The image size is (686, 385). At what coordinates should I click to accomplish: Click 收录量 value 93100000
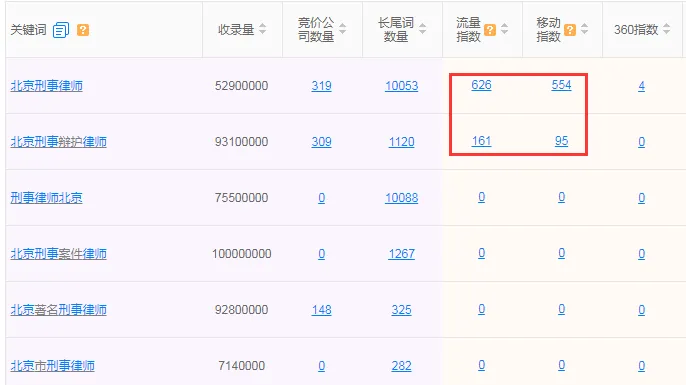(242, 142)
